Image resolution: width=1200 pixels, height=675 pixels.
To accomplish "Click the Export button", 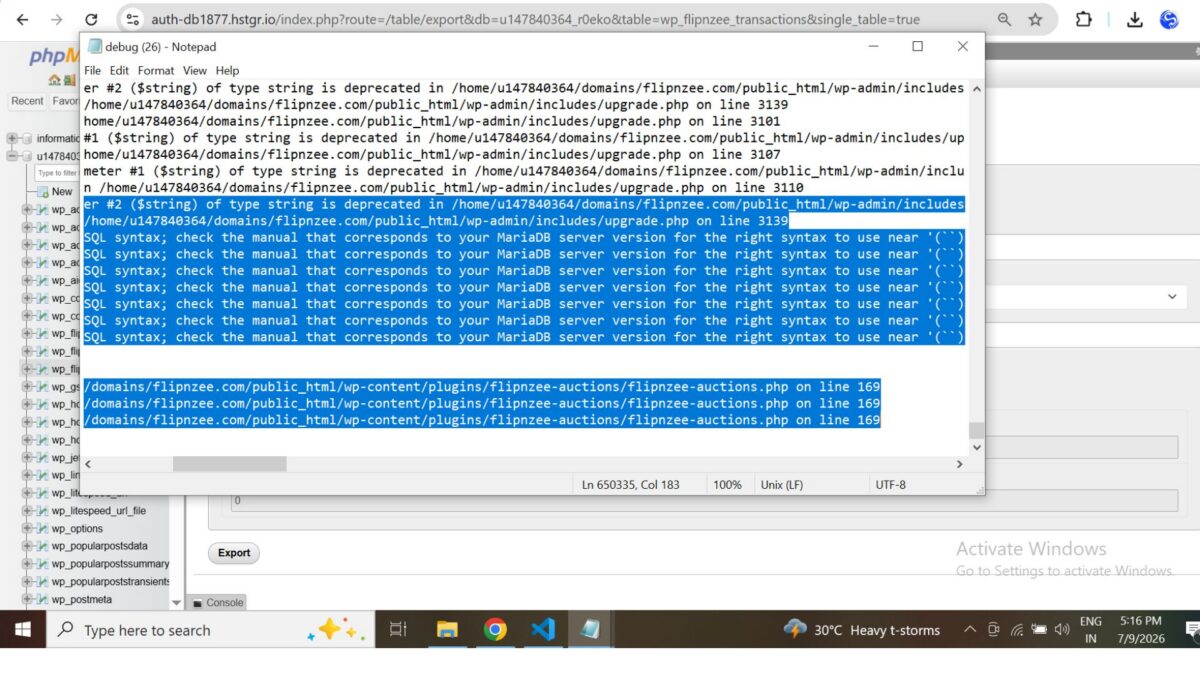I will tap(234, 553).
